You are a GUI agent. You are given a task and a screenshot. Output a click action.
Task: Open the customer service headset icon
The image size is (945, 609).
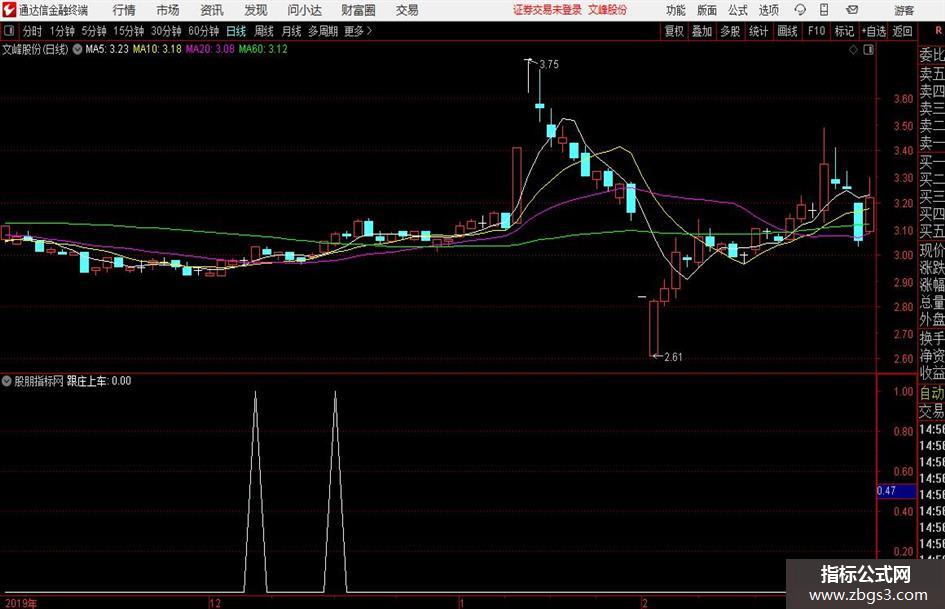click(x=800, y=10)
